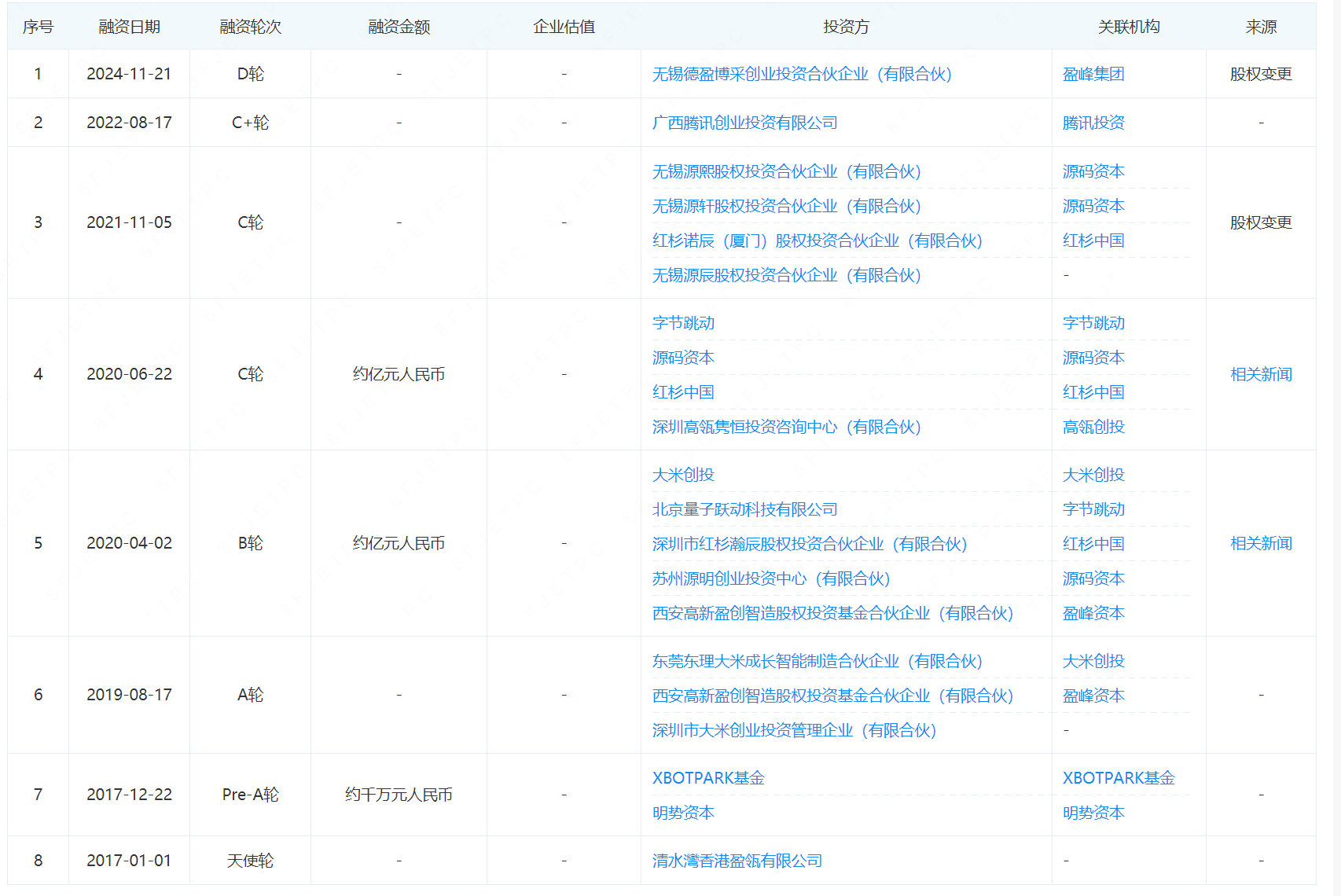The width and height of the screenshot is (1341, 896).
Task: Open 盈峰资本 affiliated link in A轮 row
Action: pos(1093,696)
